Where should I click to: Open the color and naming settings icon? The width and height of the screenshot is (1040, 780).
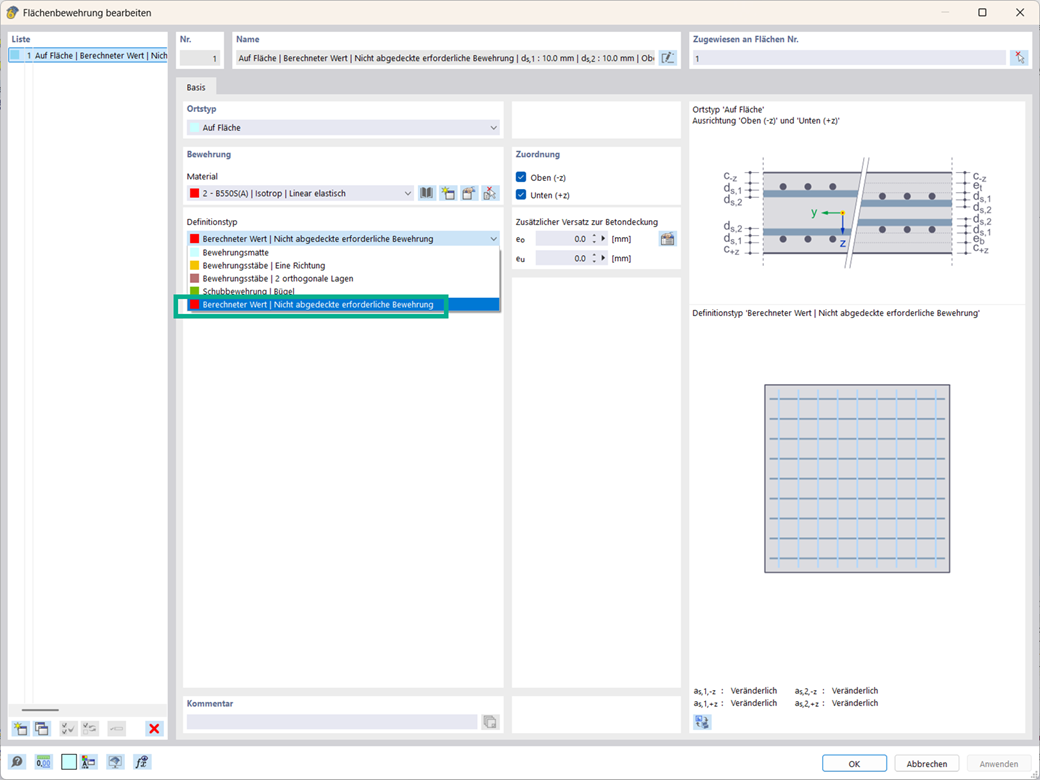pos(89,762)
